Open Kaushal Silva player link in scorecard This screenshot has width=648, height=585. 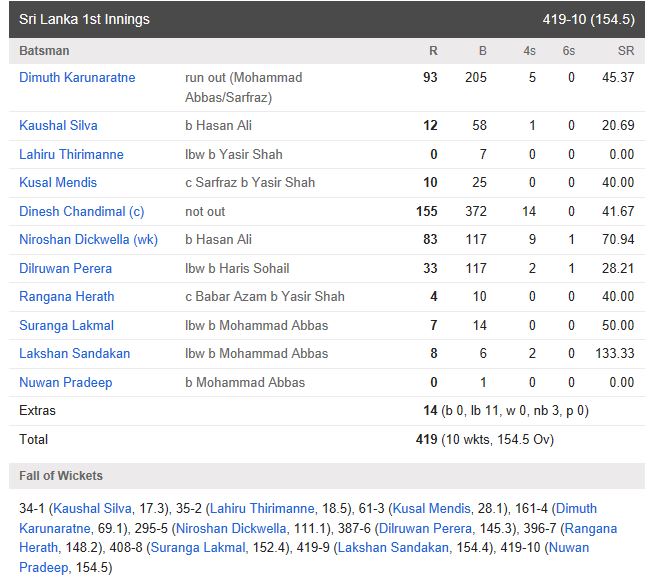pos(58,125)
